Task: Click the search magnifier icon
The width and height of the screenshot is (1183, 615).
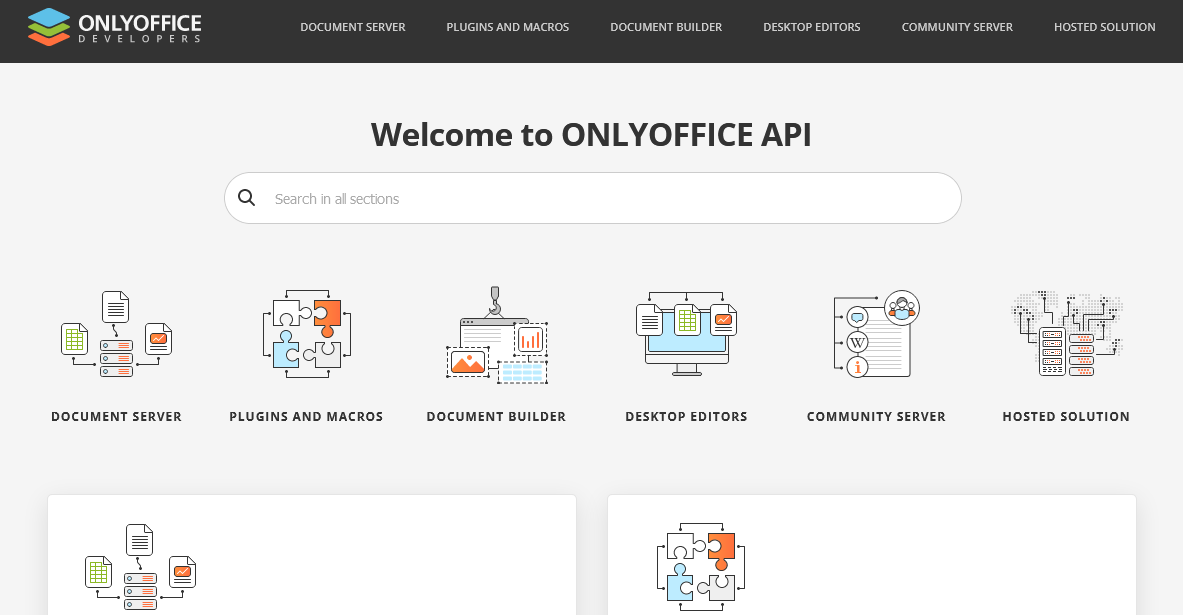Action: pos(247,198)
